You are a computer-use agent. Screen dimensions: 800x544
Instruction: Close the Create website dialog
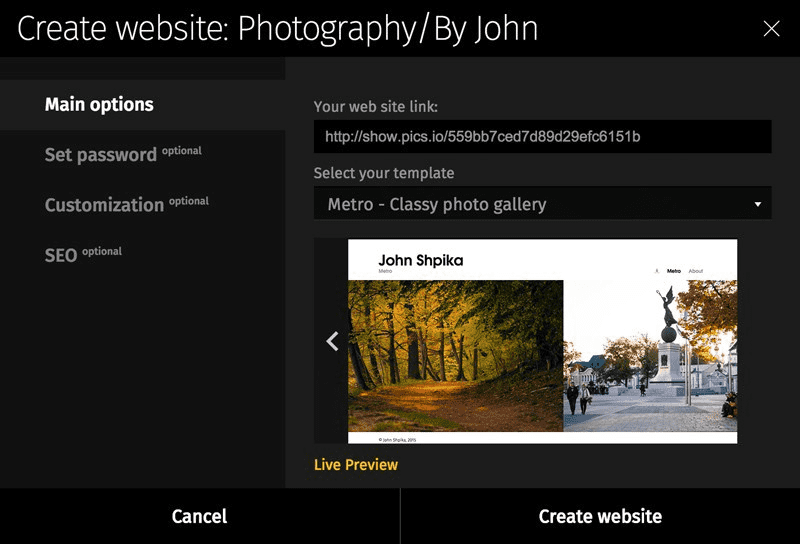[771, 29]
